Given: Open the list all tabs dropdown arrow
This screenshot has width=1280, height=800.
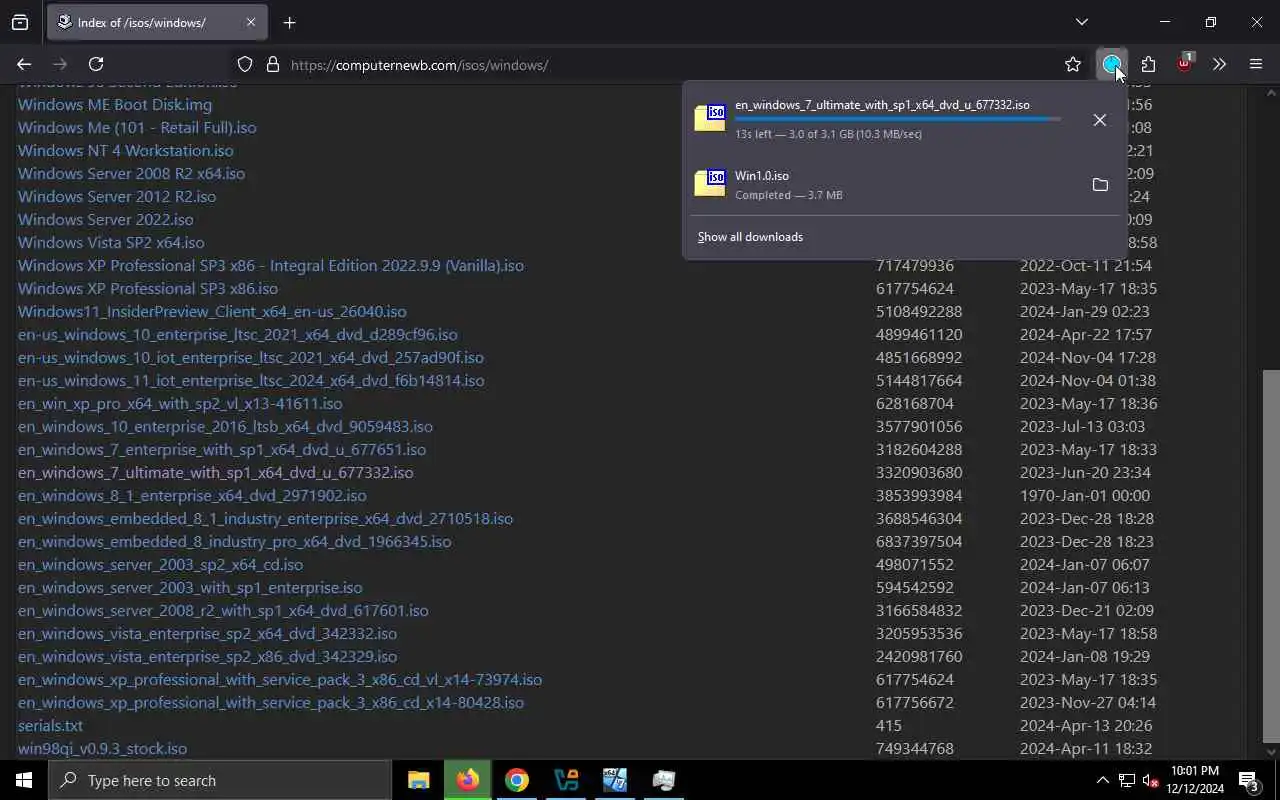Looking at the screenshot, I should click(1081, 22).
